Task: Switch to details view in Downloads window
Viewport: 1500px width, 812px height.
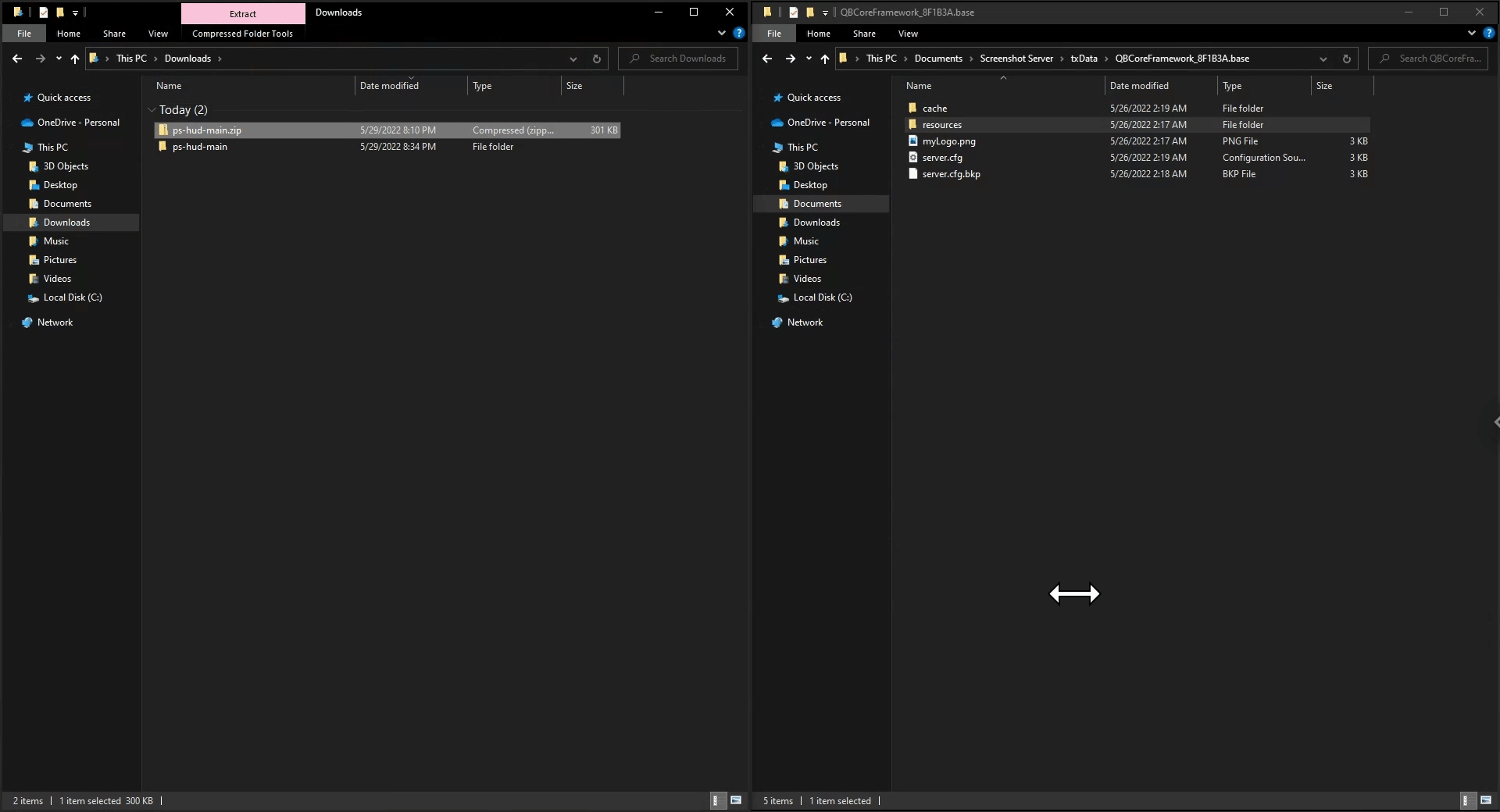Action: 716,800
